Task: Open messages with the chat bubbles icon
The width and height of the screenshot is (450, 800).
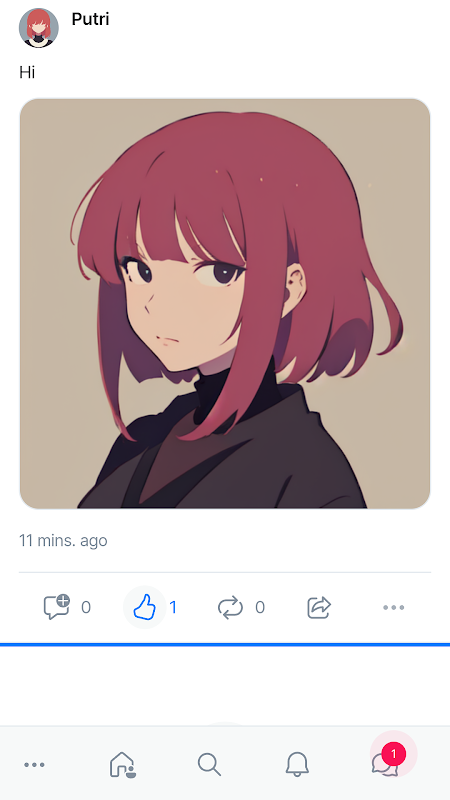Action: (x=384, y=765)
